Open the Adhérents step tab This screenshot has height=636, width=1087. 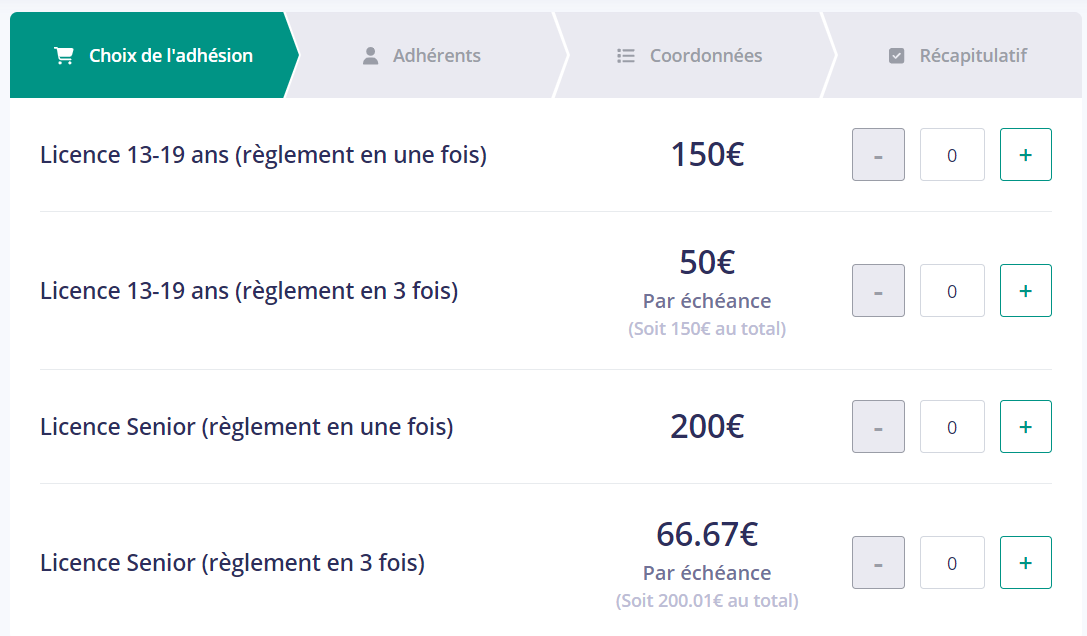(x=423, y=55)
